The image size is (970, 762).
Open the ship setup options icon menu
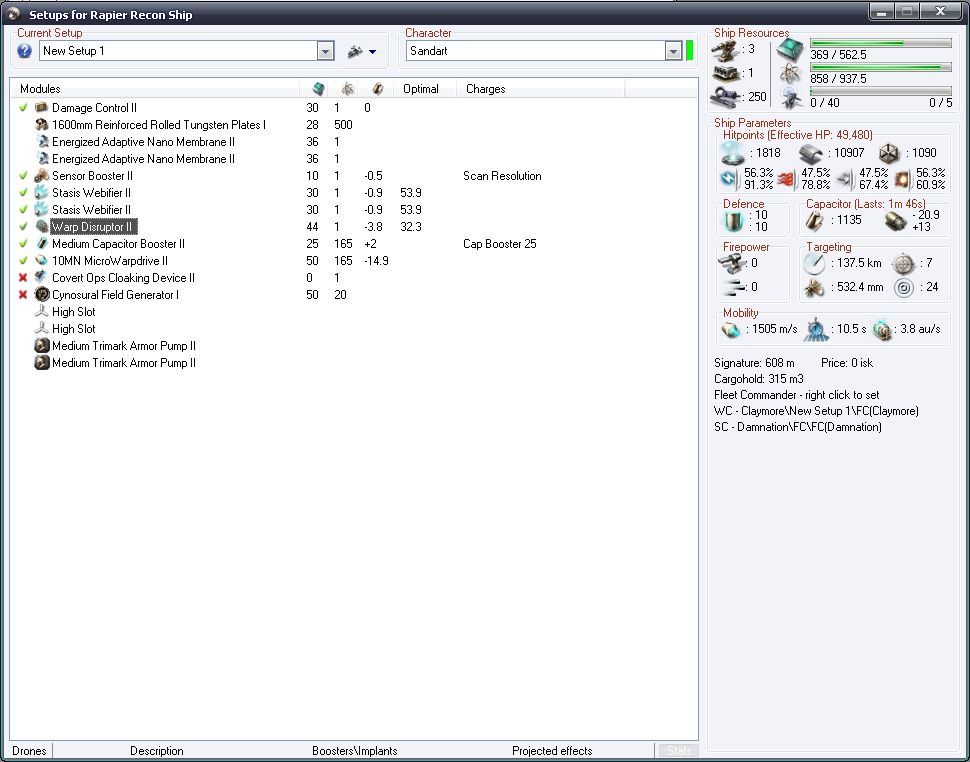[362, 51]
